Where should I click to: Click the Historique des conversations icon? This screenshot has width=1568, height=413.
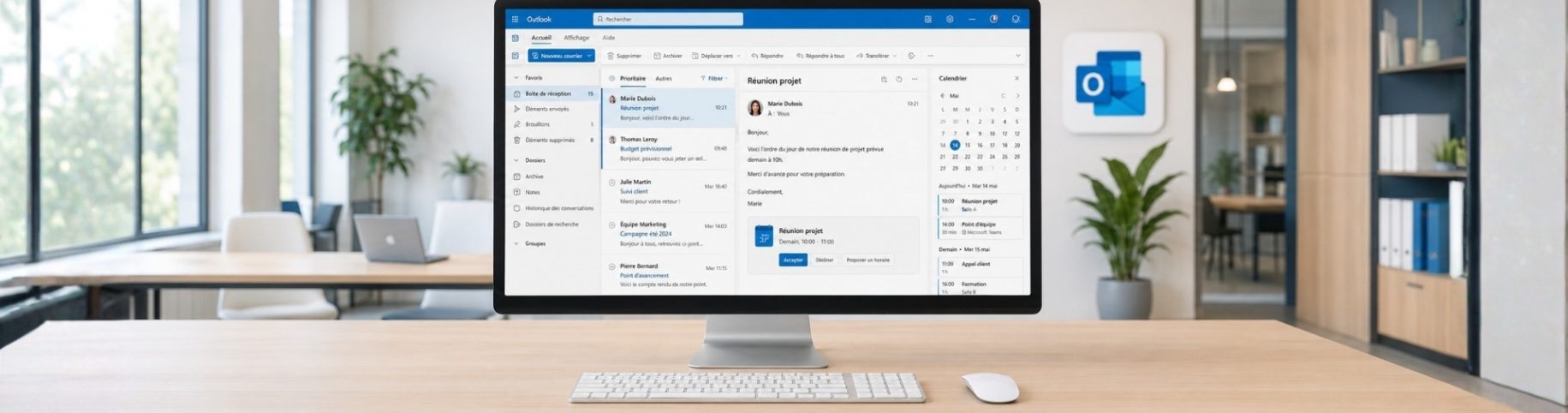click(516, 208)
